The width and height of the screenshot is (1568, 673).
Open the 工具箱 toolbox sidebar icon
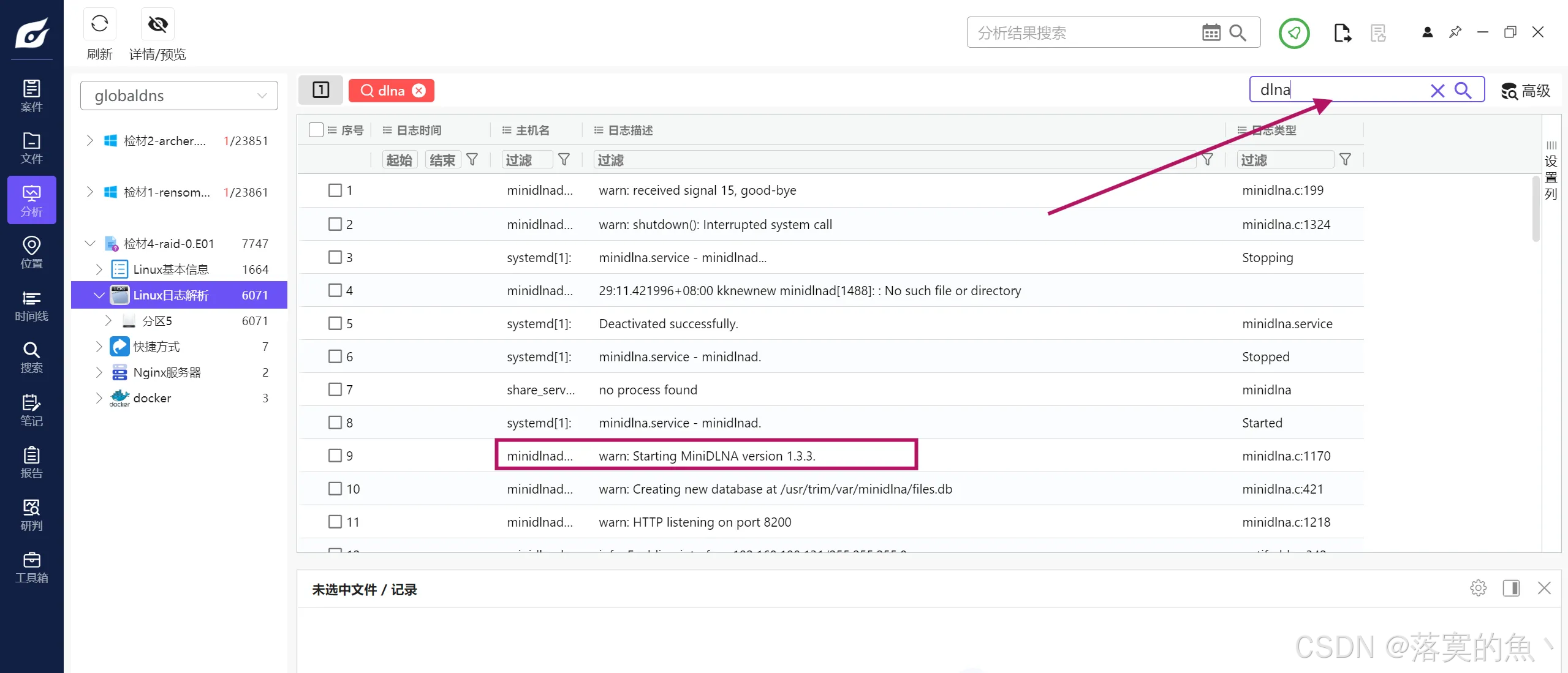[31, 568]
